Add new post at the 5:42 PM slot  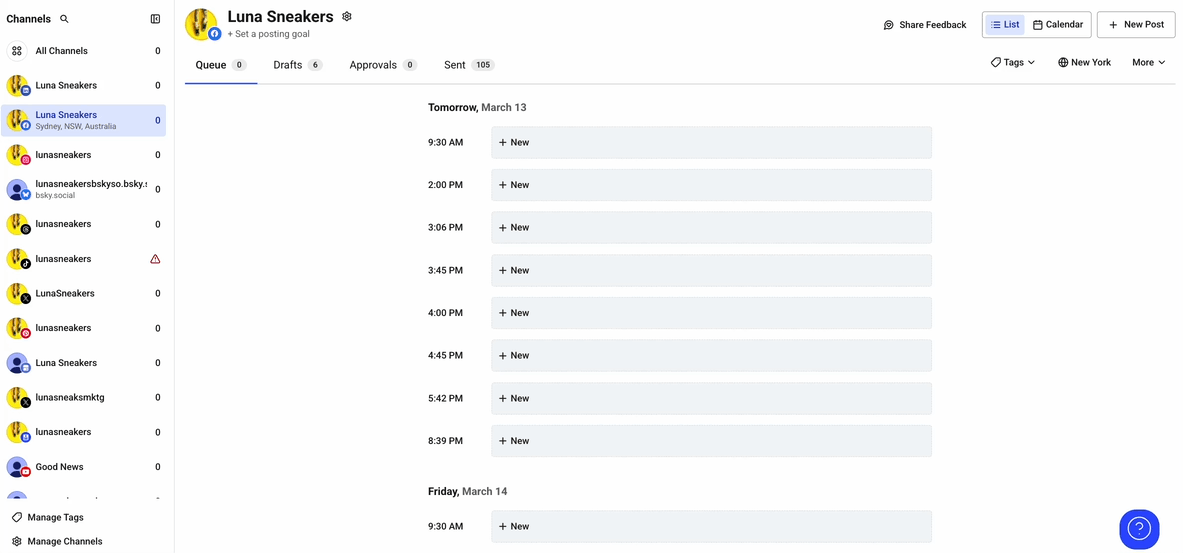pyautogui.click(x=711, y=398)
